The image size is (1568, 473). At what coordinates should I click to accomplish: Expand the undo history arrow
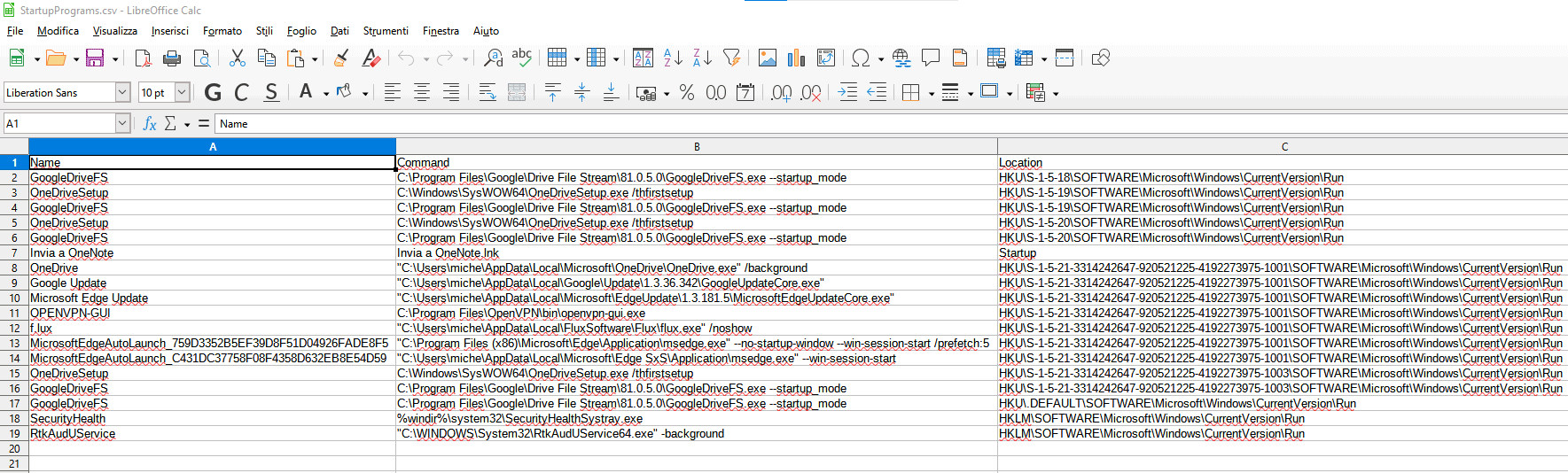425,59
